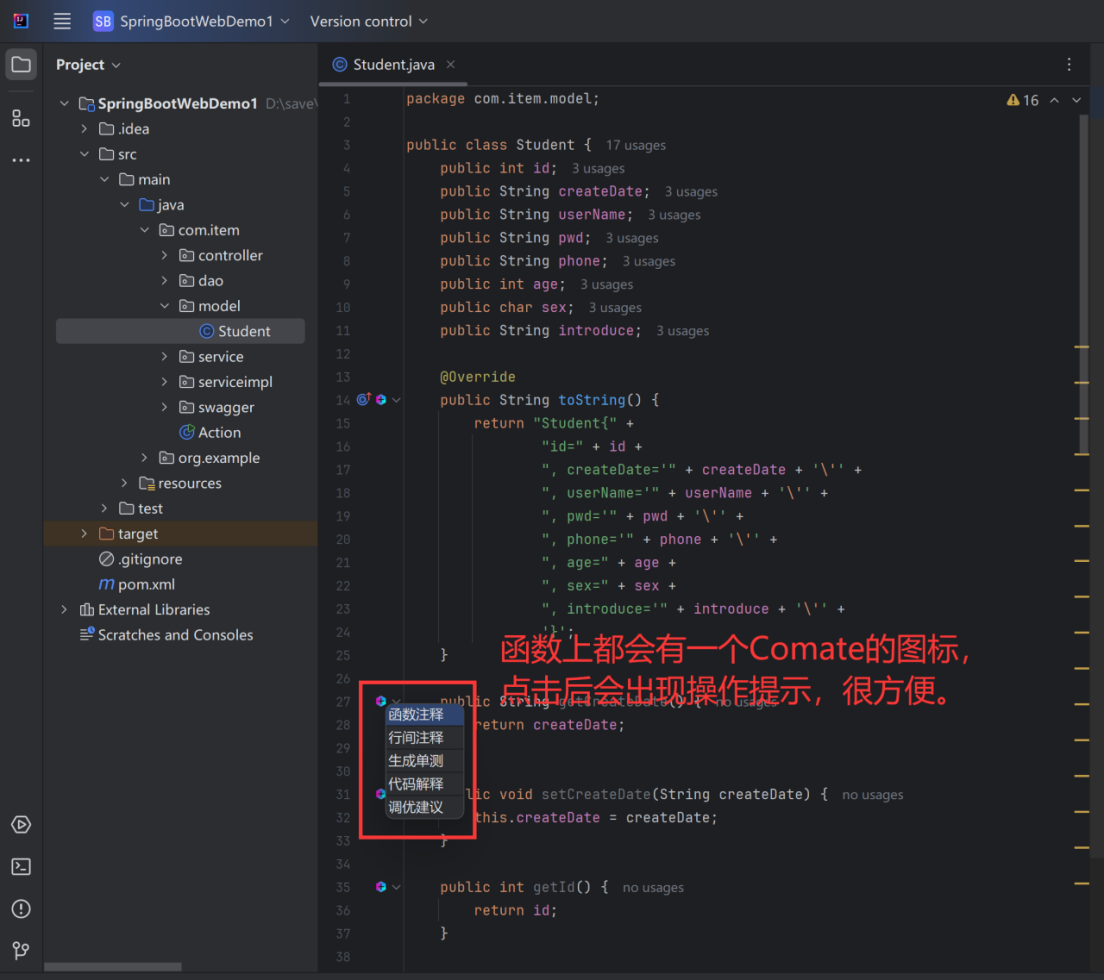The image size is (1104, 980).
Task: Click the toString method name in editor
Action: (591, 400)
